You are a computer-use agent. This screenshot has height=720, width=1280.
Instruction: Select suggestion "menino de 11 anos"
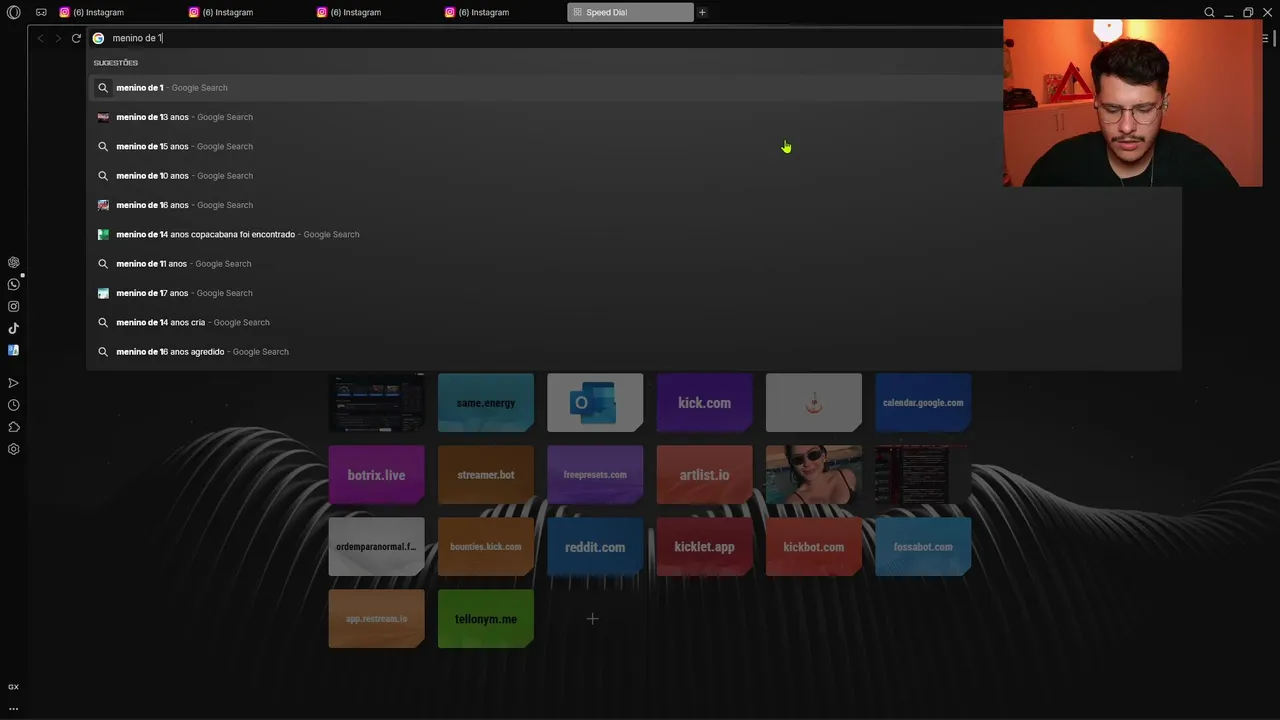pyautogui.click(x=634, y=264)
